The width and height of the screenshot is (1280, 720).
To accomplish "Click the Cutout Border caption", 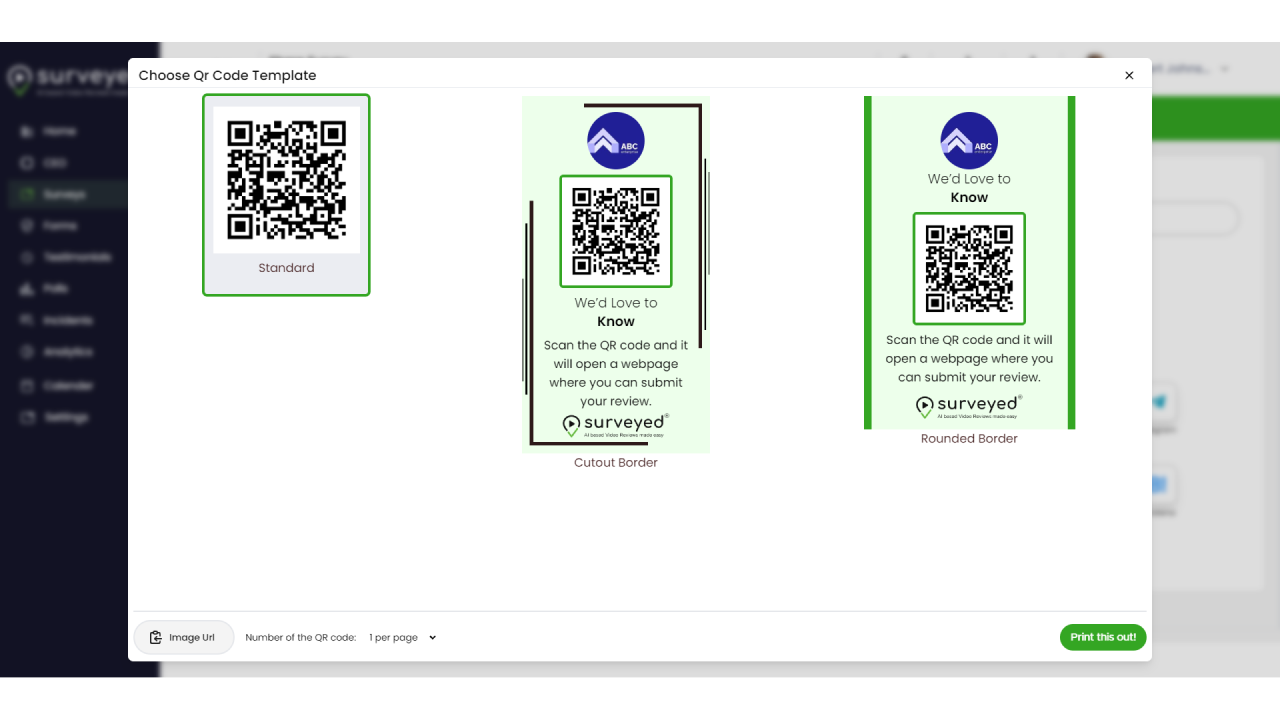I will coord(616,463).
